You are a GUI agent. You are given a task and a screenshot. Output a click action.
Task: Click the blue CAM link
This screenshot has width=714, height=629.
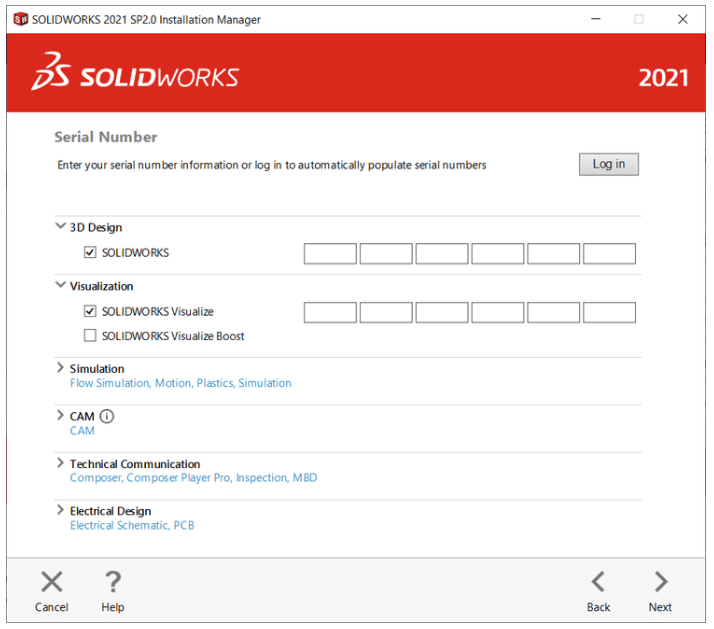click(x=82, y=431)
